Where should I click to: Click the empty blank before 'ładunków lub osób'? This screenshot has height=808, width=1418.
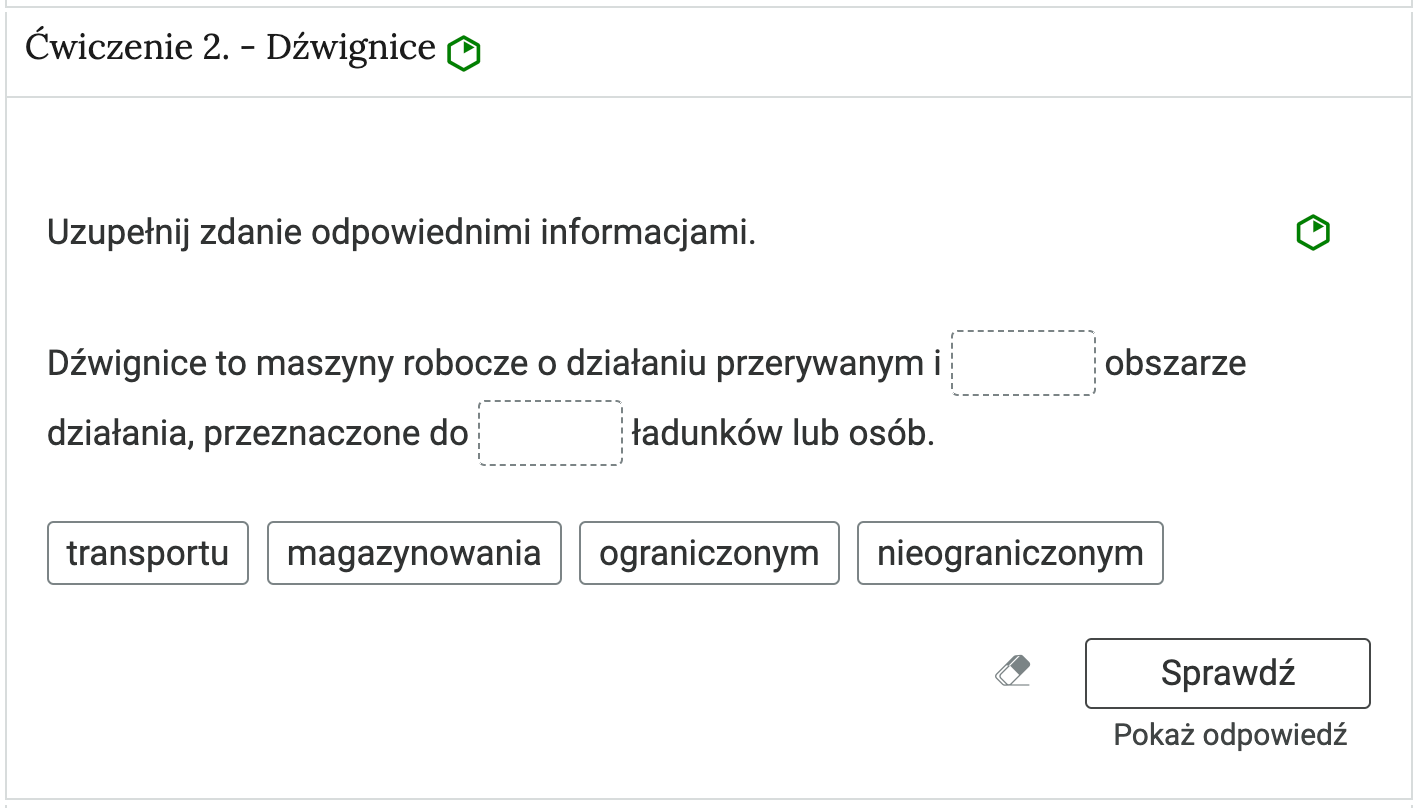click(551, 433)
